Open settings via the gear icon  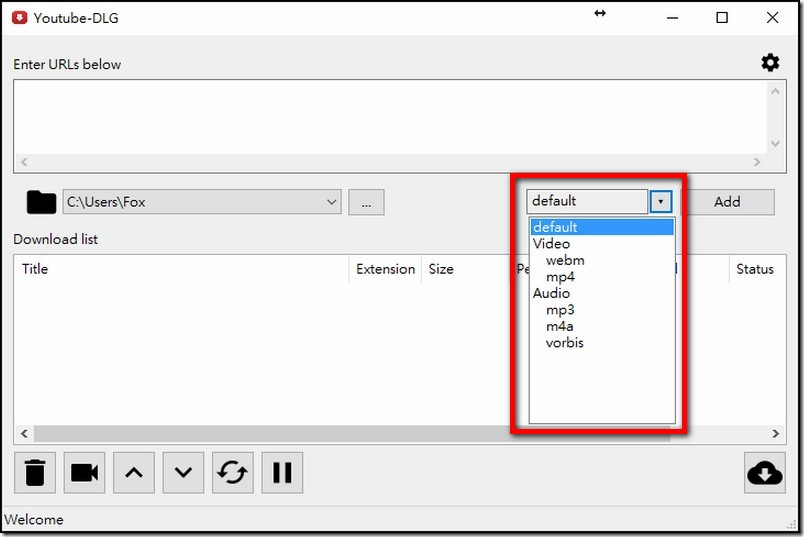click(x=770, y=63)
